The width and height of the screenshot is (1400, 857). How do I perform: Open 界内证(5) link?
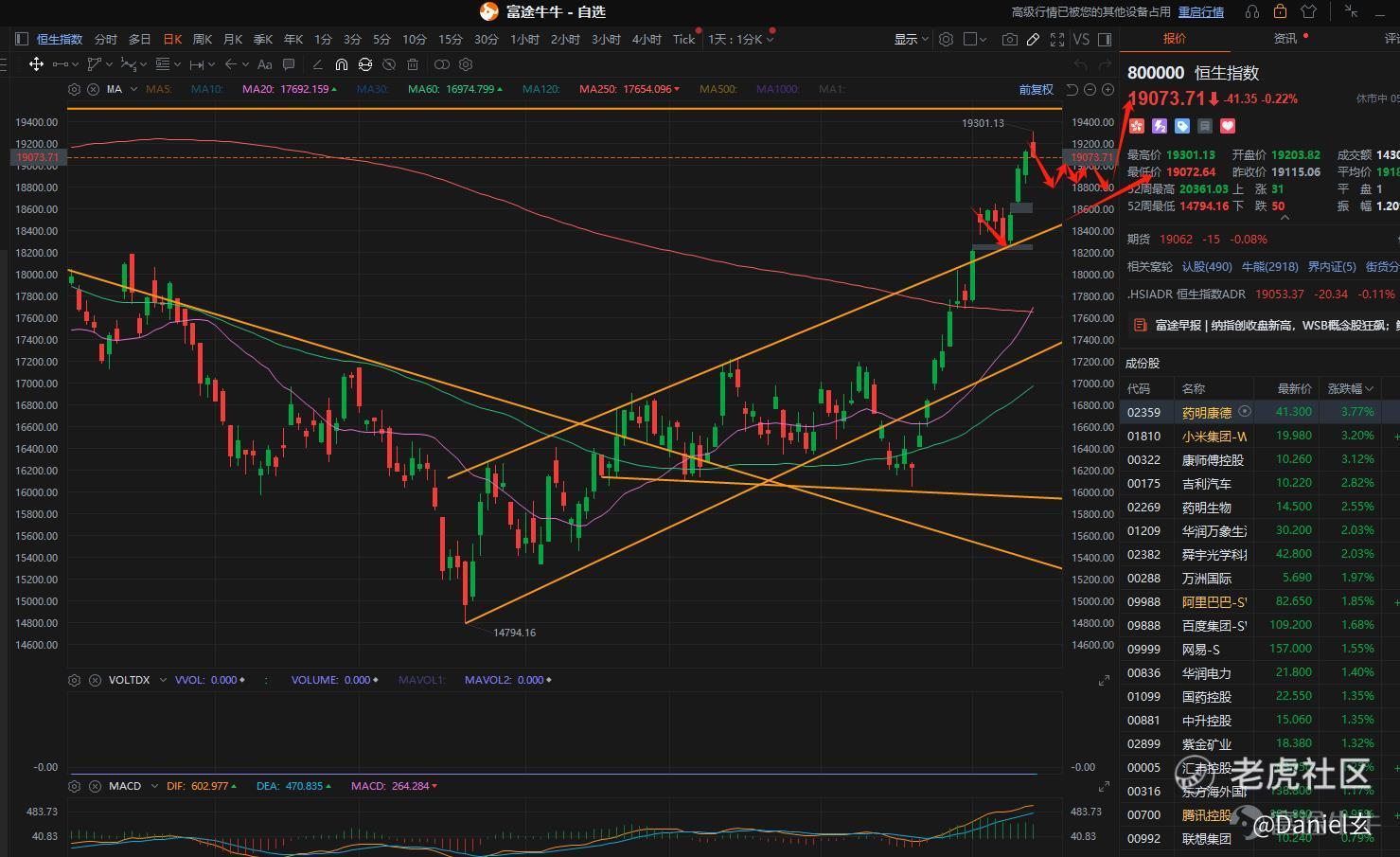point(1332,267)
